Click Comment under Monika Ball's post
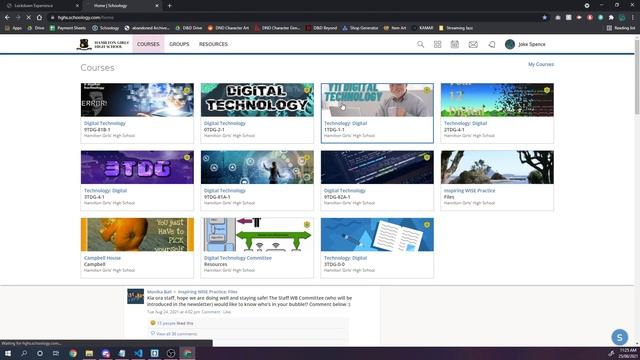This screenshot has height=360, width=640. (211, 312)
